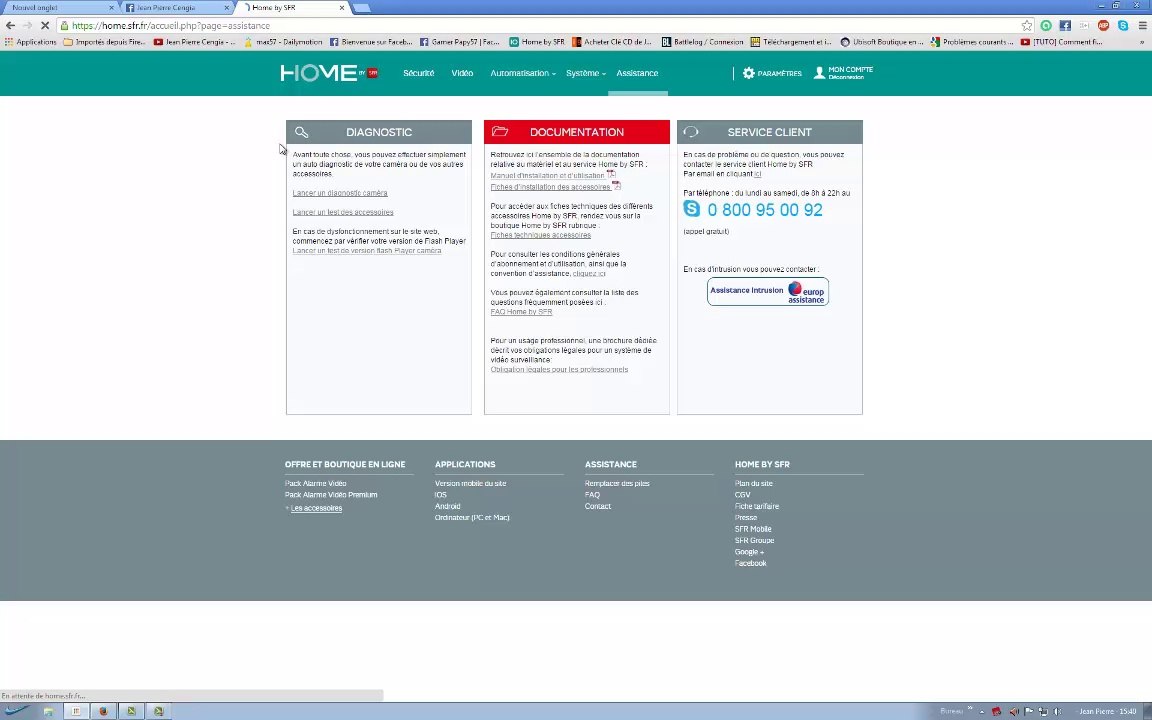This screenshot has width=1152, height=720.
Task: Switch to the Nouvel onglet tab
Action: pos(59,7)
